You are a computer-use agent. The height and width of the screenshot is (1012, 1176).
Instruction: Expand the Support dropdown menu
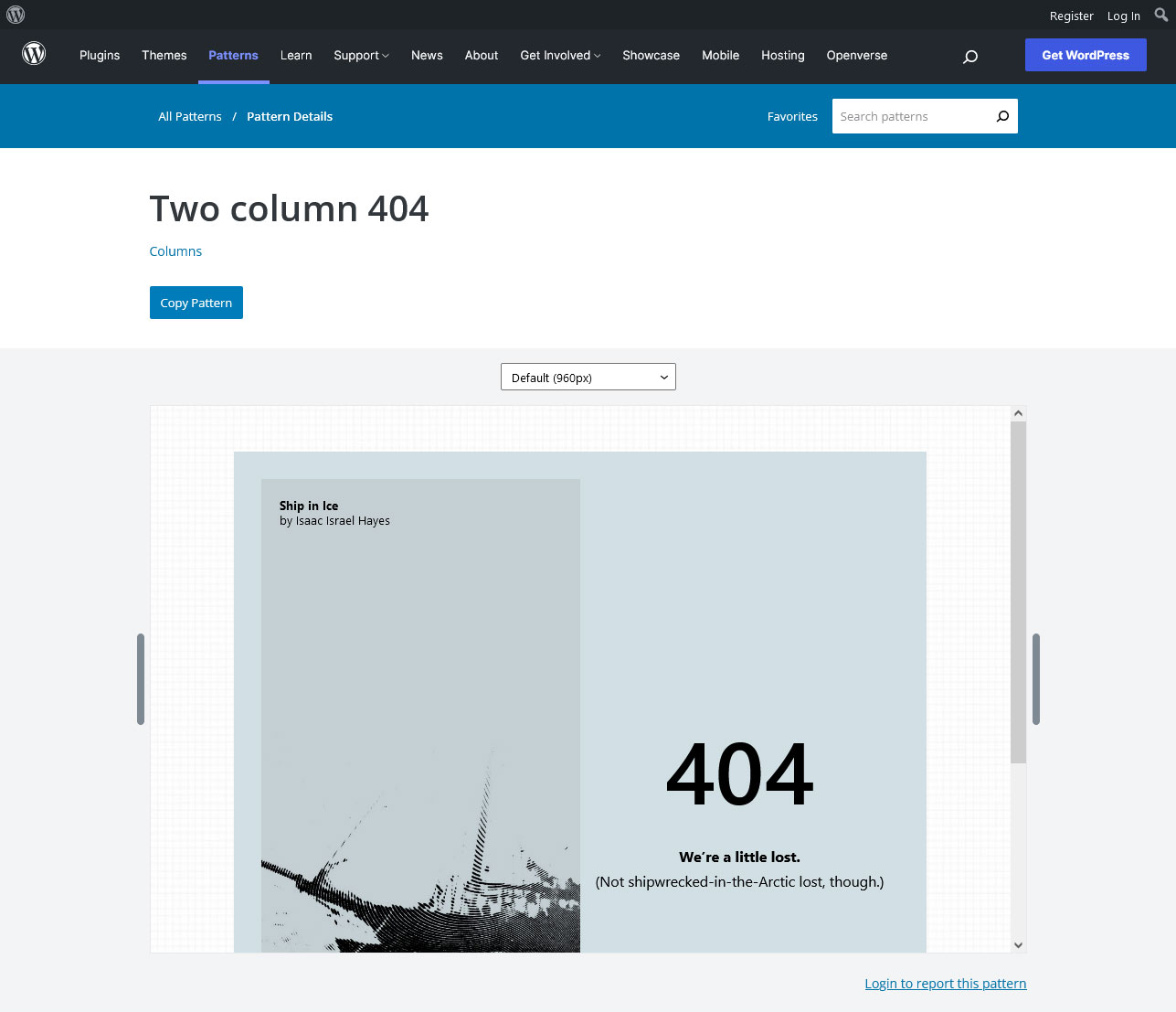361,55
